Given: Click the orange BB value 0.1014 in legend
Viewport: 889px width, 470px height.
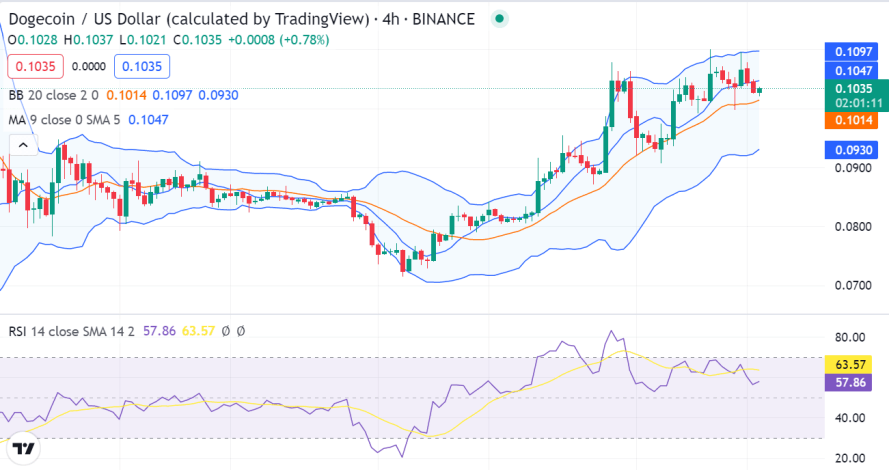Looking at the screenshot, I should (x=126, y=95).
